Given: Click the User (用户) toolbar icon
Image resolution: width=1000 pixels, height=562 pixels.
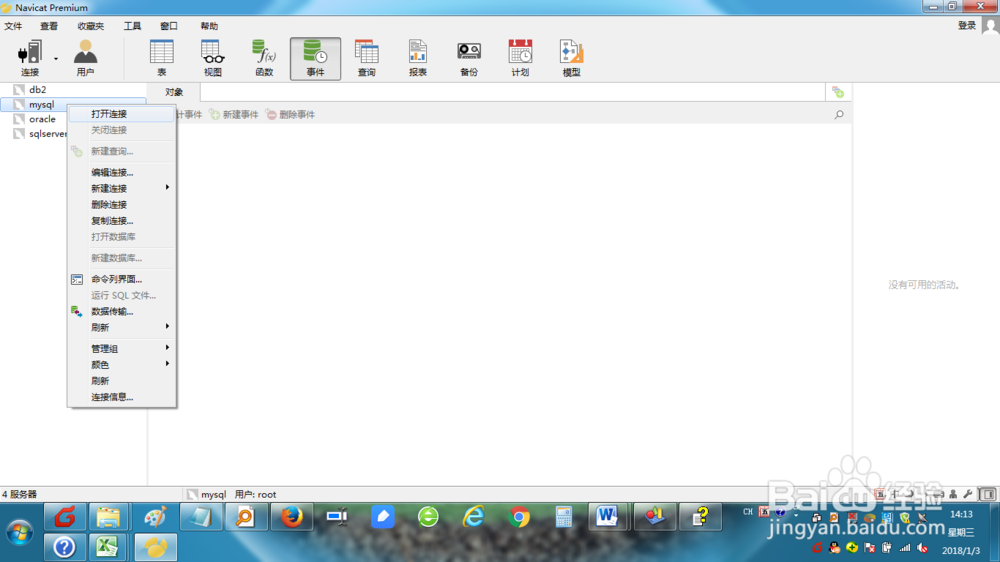Looking at the screenshot, I should (x=85, y=58).
